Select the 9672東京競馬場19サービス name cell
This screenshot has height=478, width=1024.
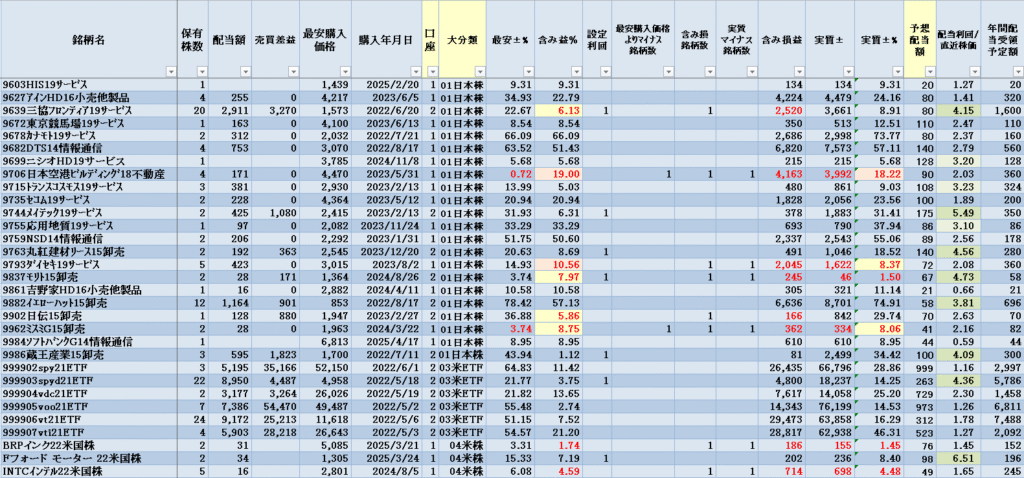click(x=89, y=122)
